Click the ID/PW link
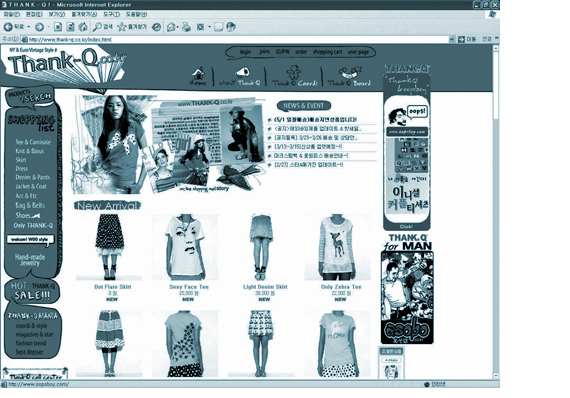 [x=282, y=52]
